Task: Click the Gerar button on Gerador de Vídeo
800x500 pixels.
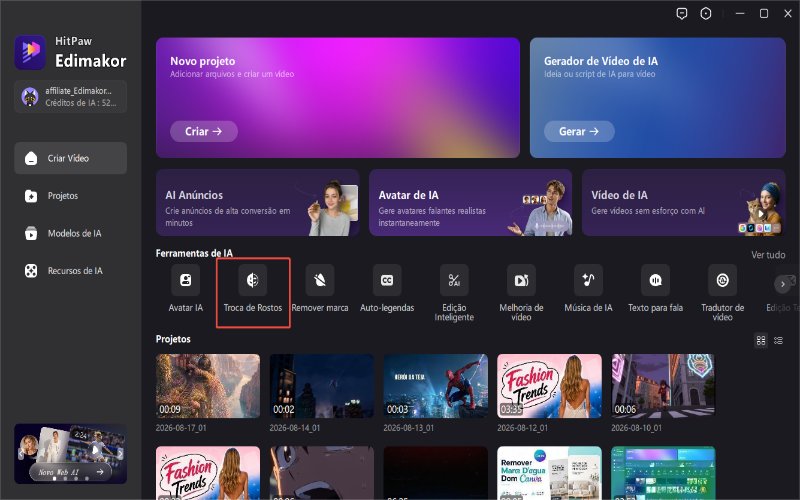Action: (x=579, y=131)
